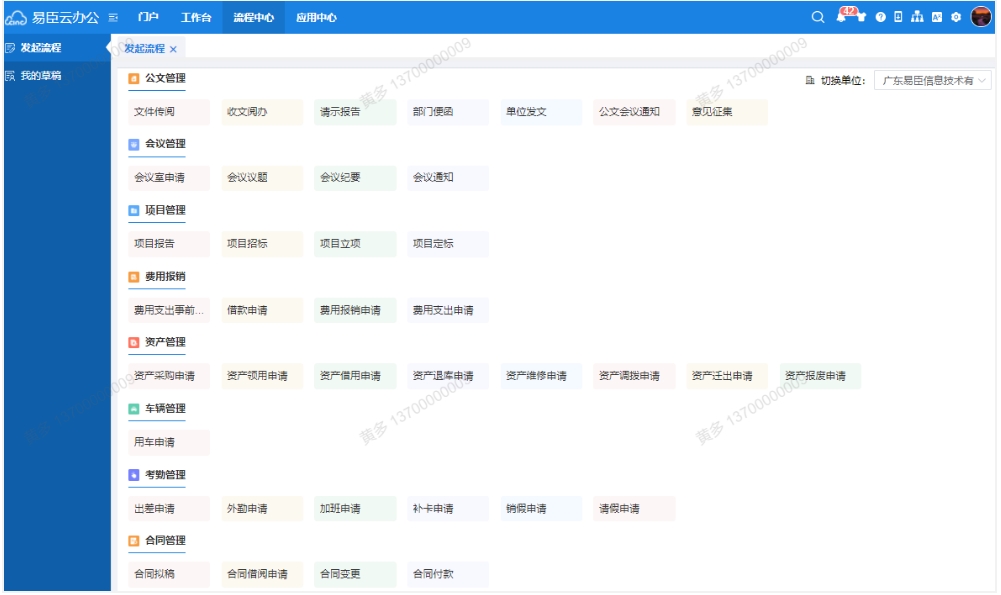This screenshot has height=595, width=1001.
Task: Click the 费用报销 section icon
Action: point(134,277)
